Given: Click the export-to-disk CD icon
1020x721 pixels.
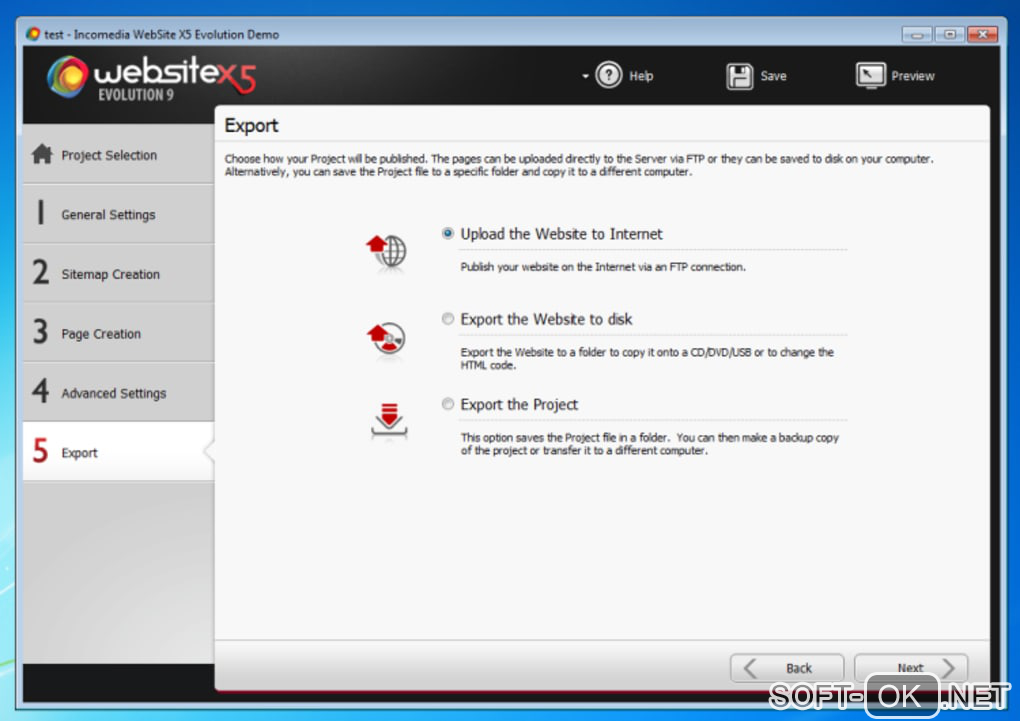Looking at the screenshot, I should click(x=386, y=338).
